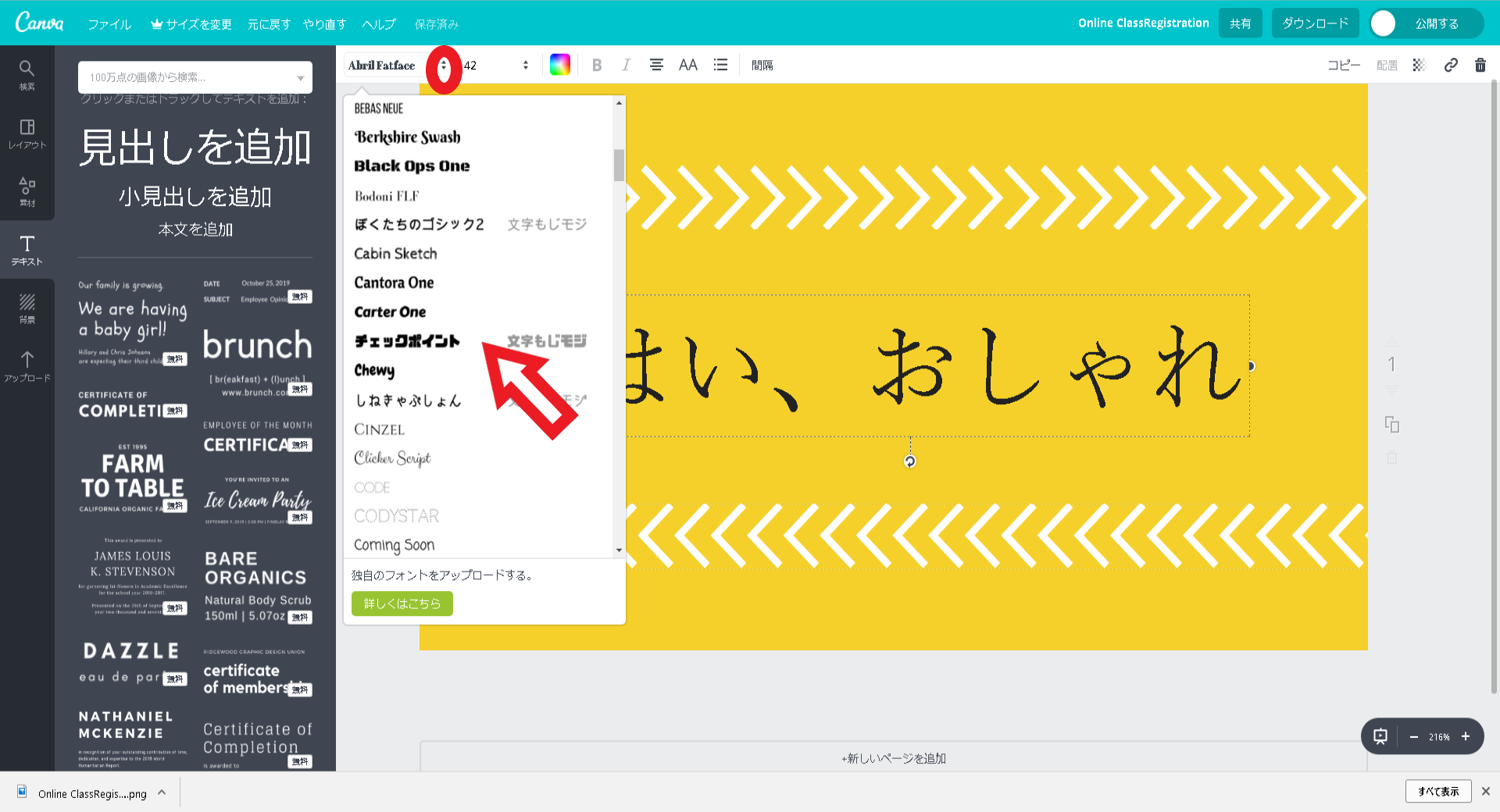Click the Canva logo
Viewport: 1500px width, 812px height.
39,23
